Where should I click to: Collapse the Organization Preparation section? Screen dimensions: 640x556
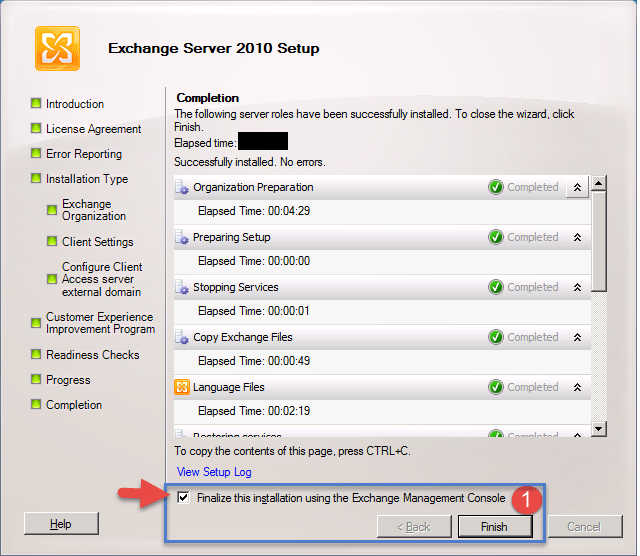[x=577, y=187]
